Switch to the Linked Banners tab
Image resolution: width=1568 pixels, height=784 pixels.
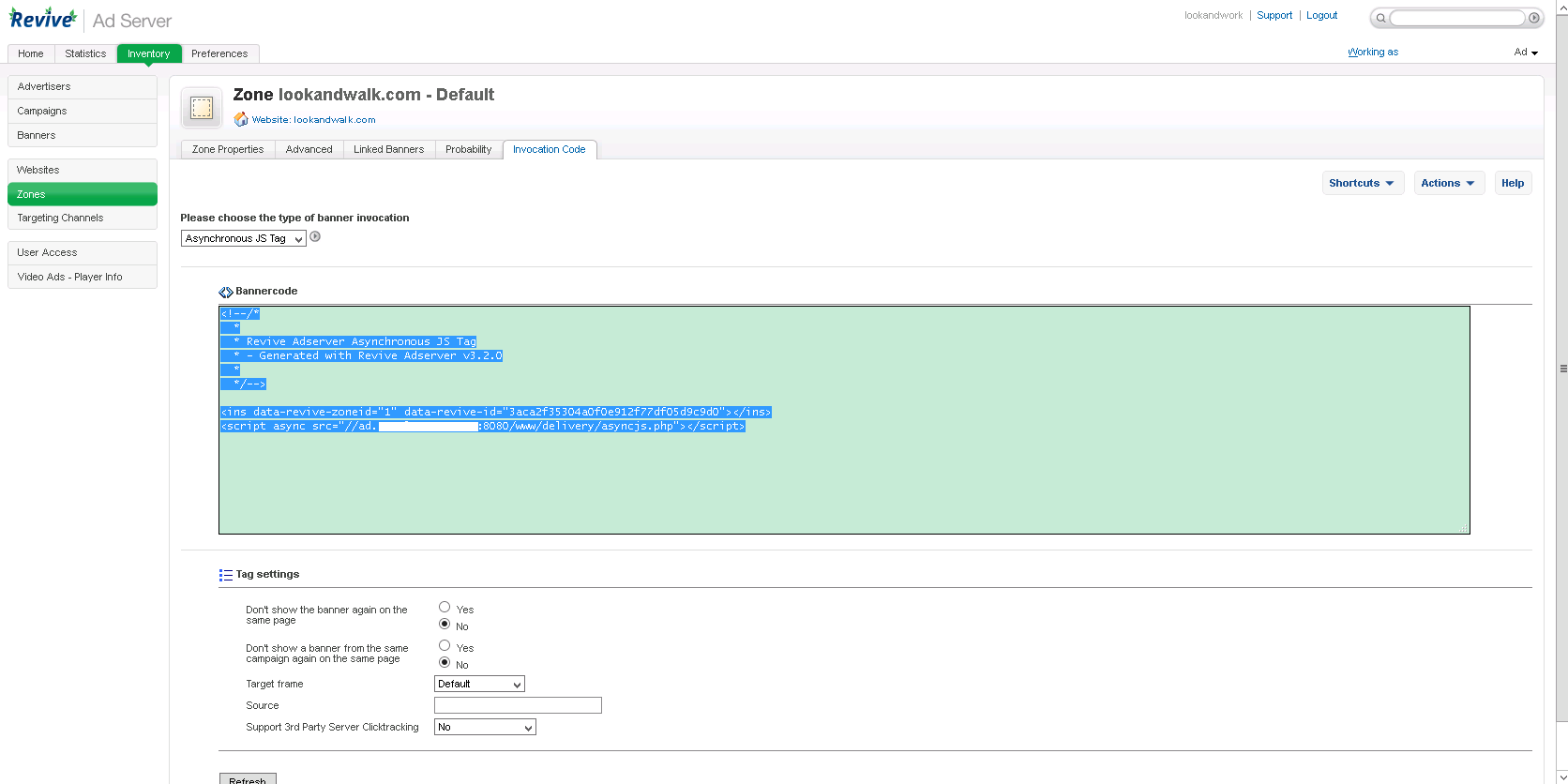click(x=389, y=149)
